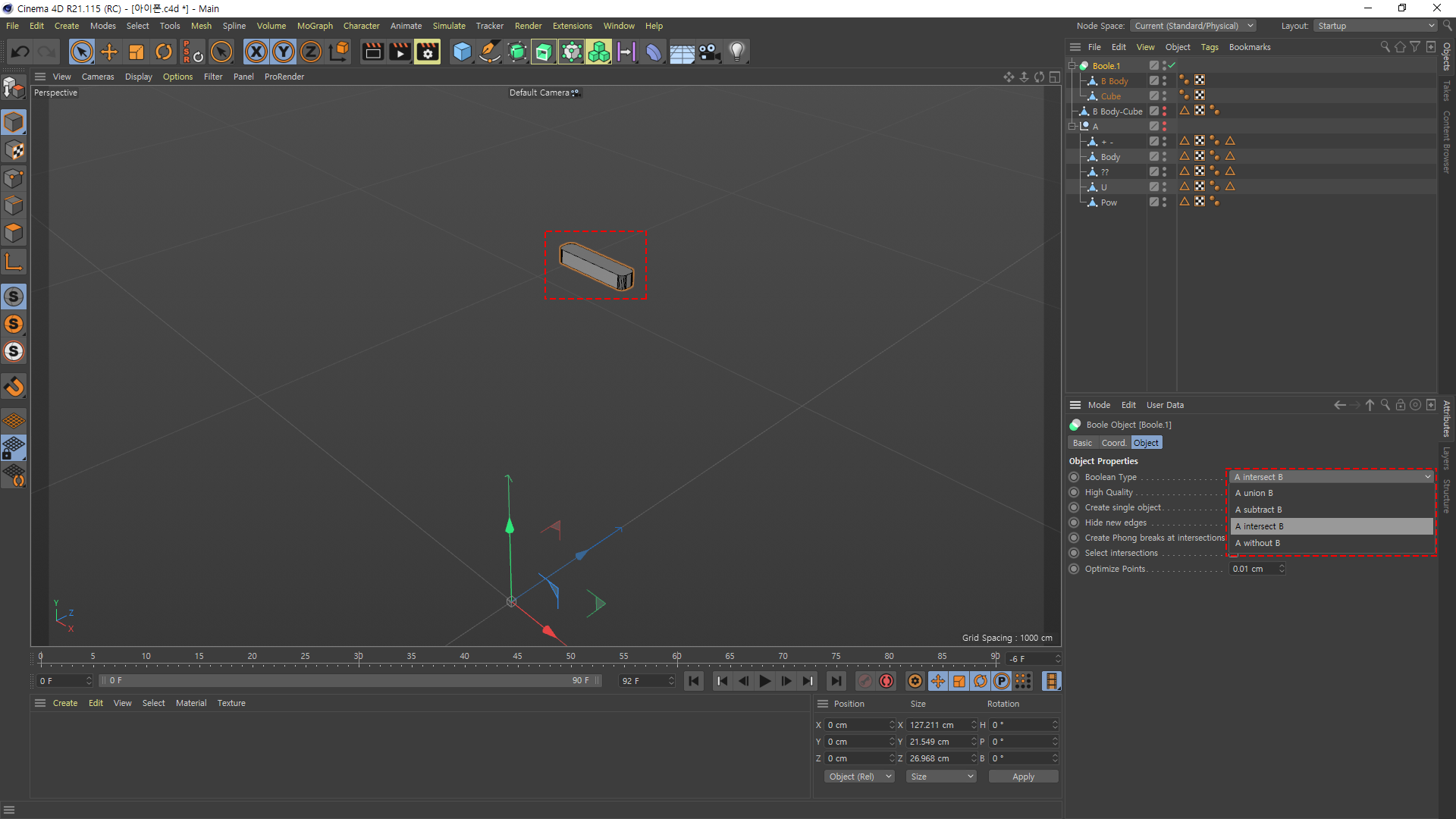
Task: Click the Cube primitive icon
Action: click(462, 52)
